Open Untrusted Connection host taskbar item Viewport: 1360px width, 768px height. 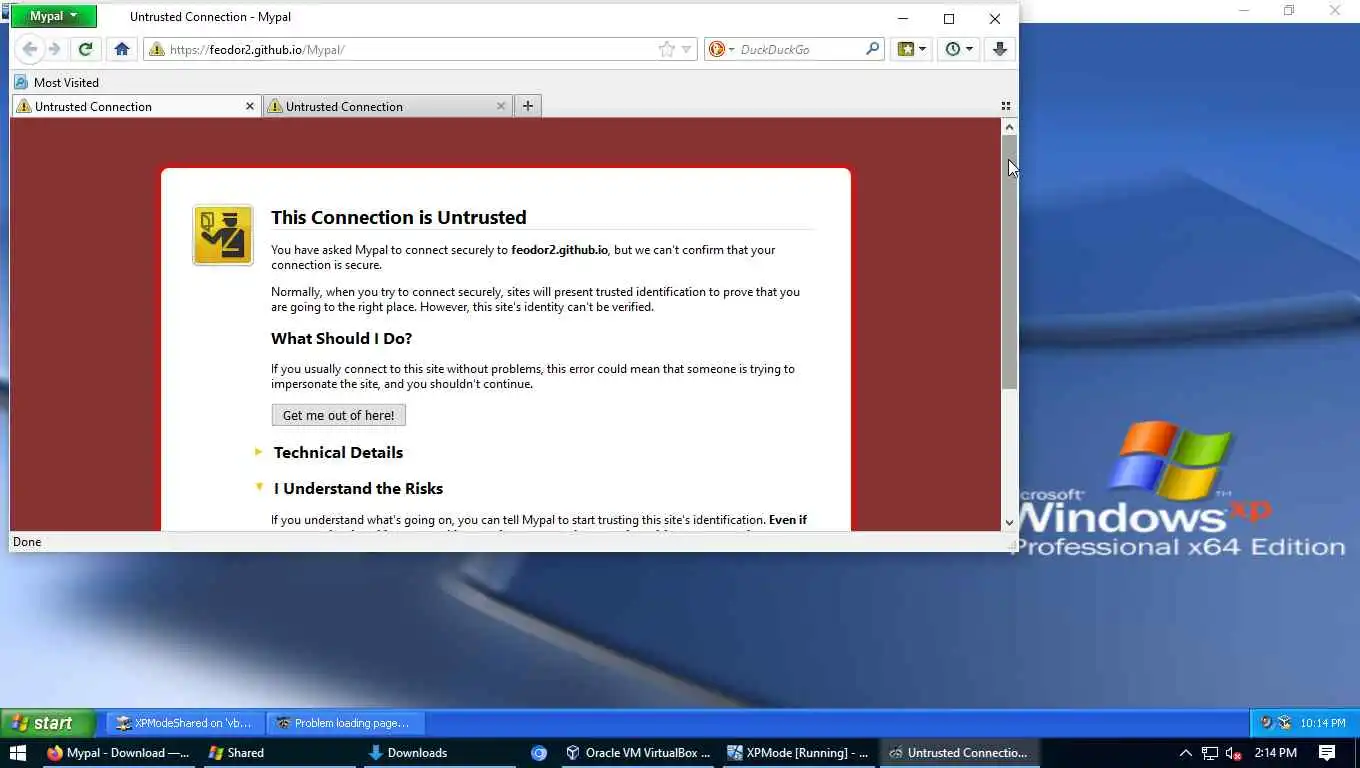(958, 753)
